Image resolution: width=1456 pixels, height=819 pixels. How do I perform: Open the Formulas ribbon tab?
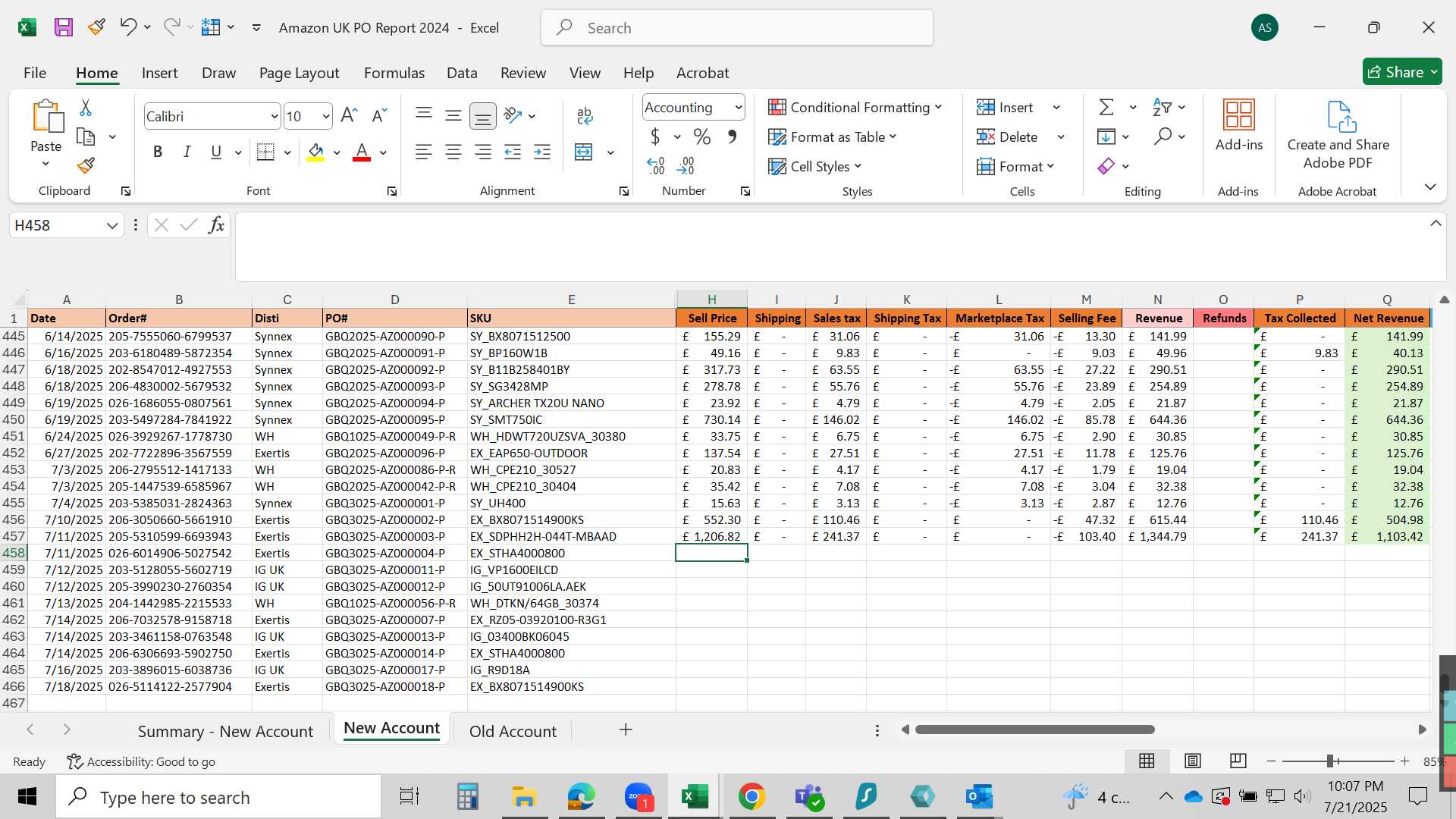click(x=394, y=73)
